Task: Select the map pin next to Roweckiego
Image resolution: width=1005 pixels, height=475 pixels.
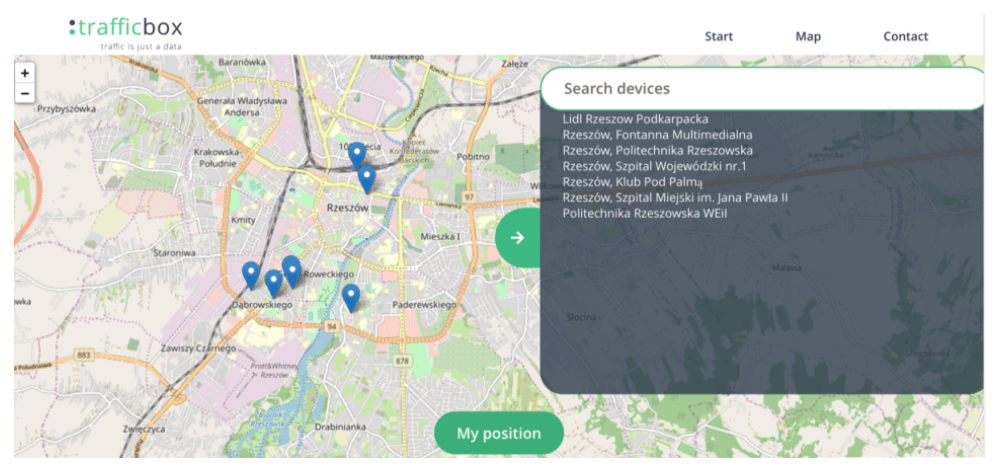Action: pos(292,272)
